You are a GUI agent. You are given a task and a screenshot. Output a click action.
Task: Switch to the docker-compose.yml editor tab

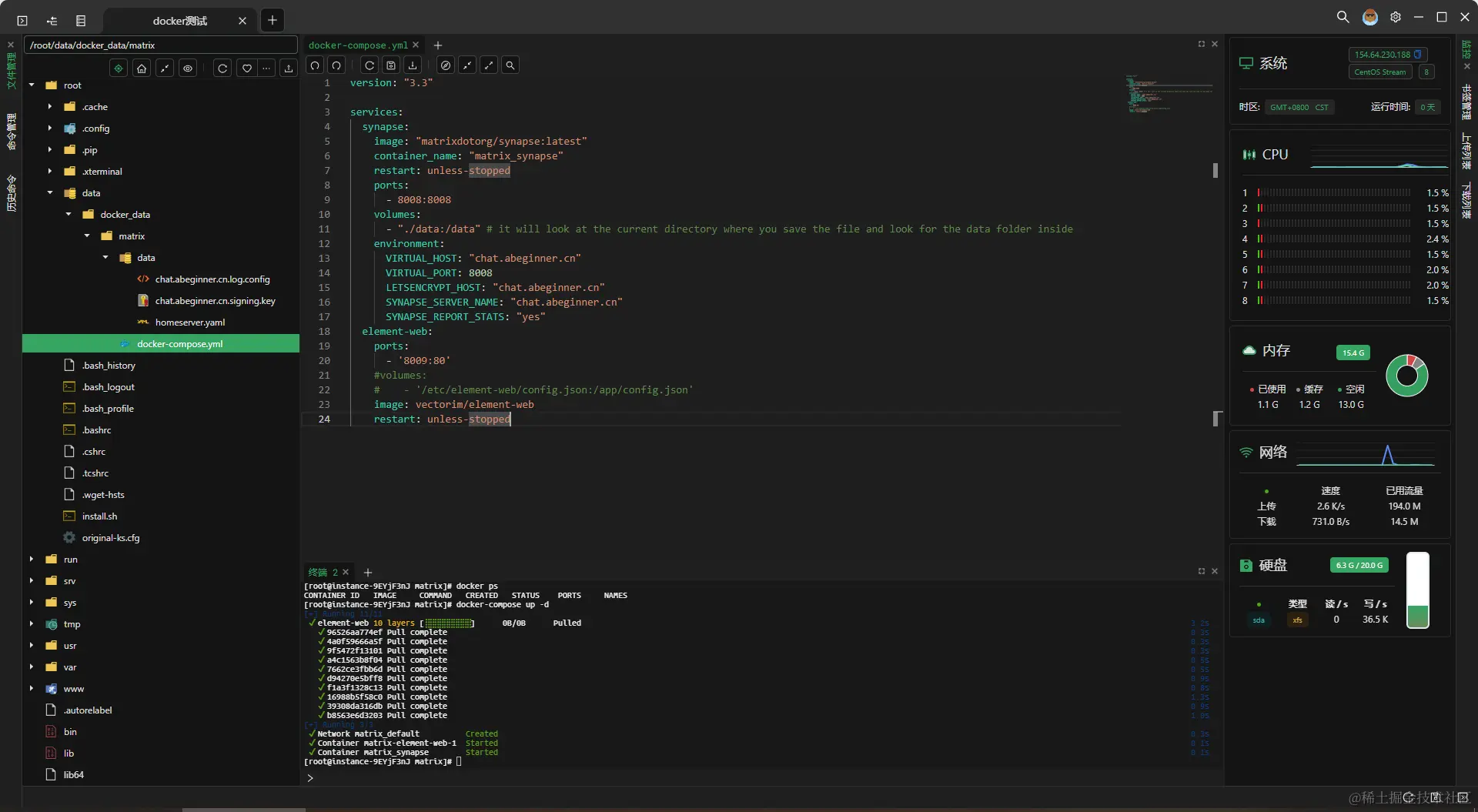[x=357, y=45]
